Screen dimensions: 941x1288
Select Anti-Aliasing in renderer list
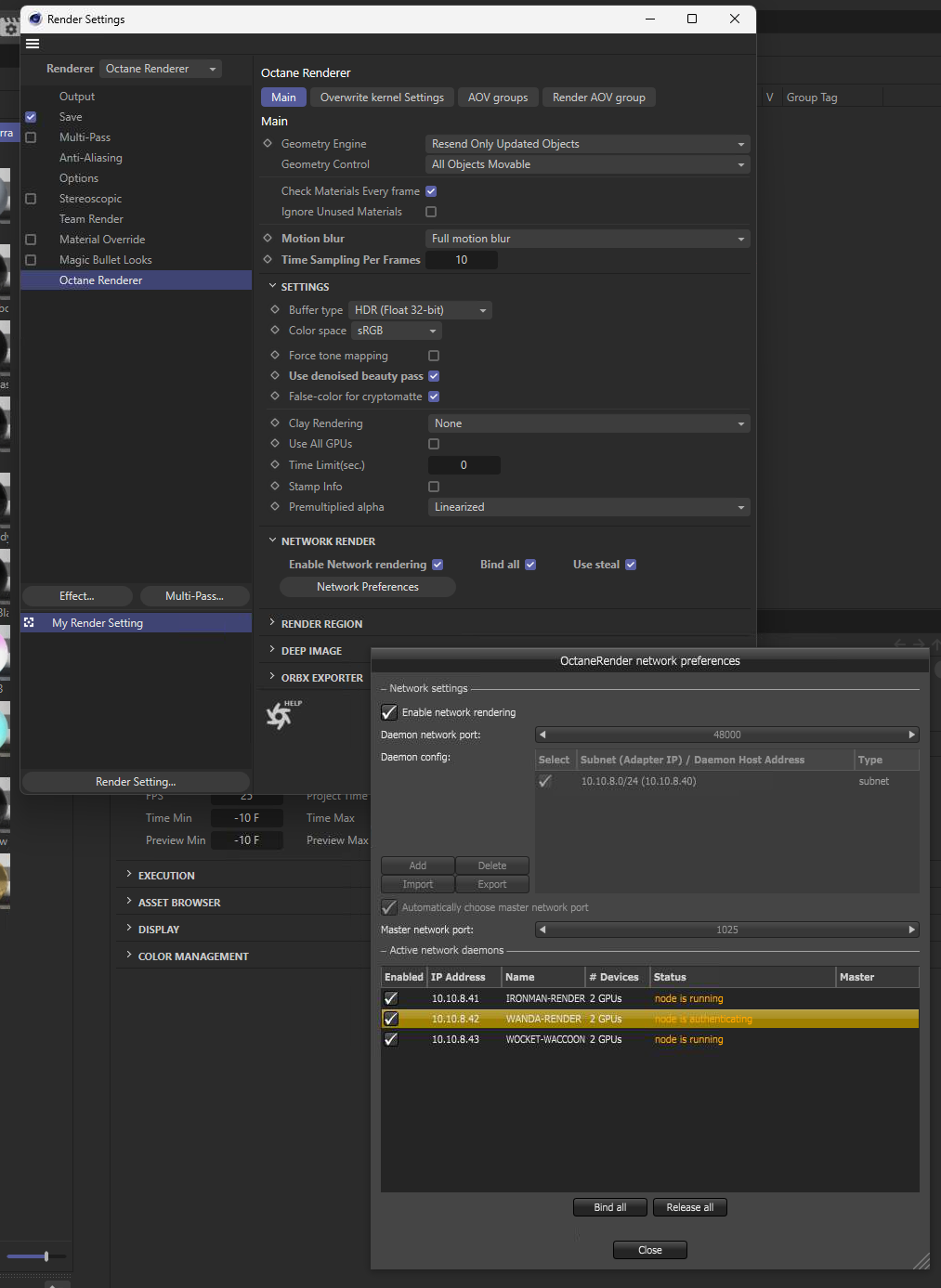pyautogui.click(x=91, y=158)
